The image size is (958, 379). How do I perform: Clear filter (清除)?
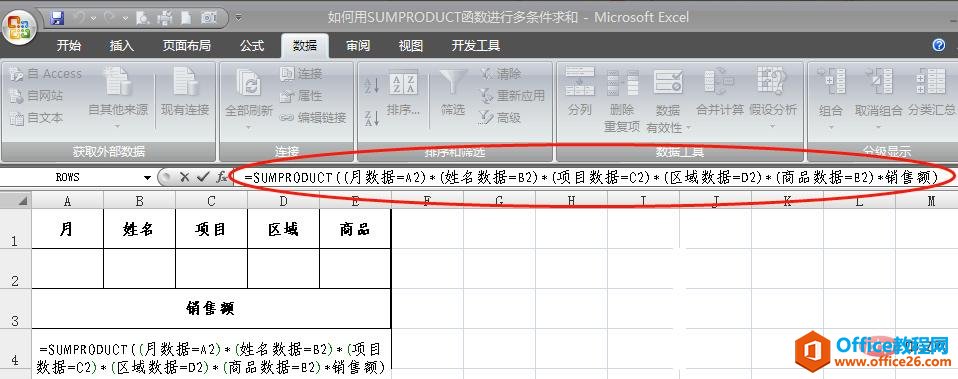[500, 73]
